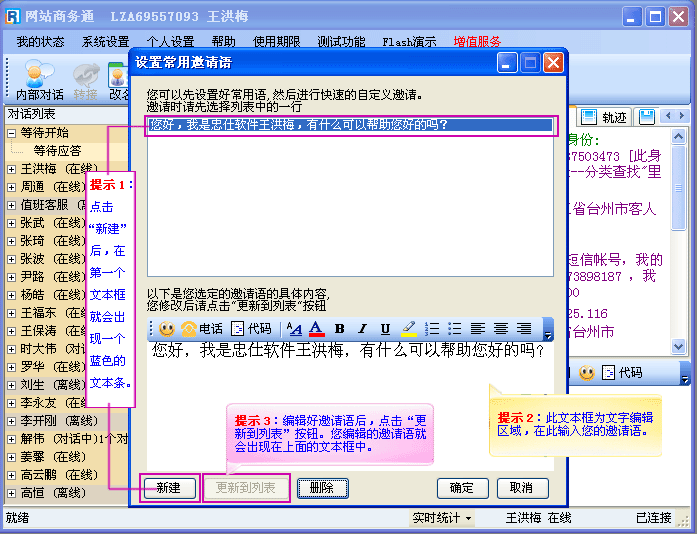Insert an emoticon from the dialog toolbar
The image size is (697, 534).
pos(166,328)
